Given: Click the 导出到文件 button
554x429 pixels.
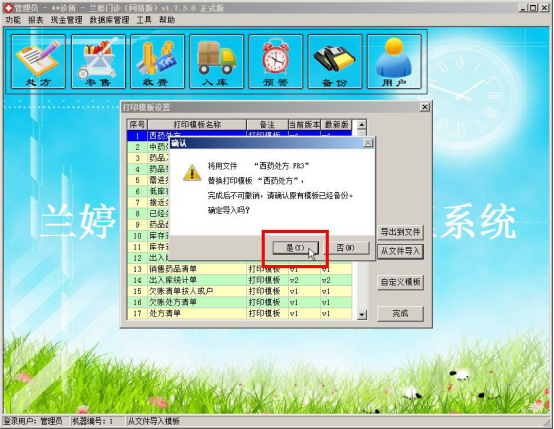Looking at the screenshot, I should pos(400,232).
